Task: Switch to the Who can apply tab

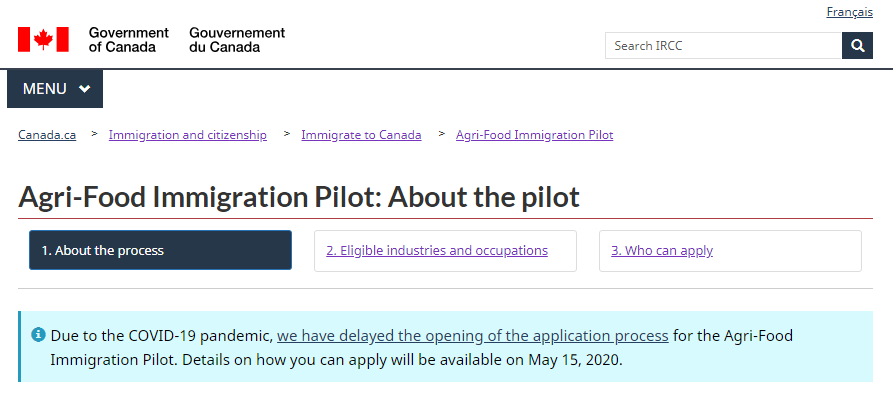Action: (730, 251)
